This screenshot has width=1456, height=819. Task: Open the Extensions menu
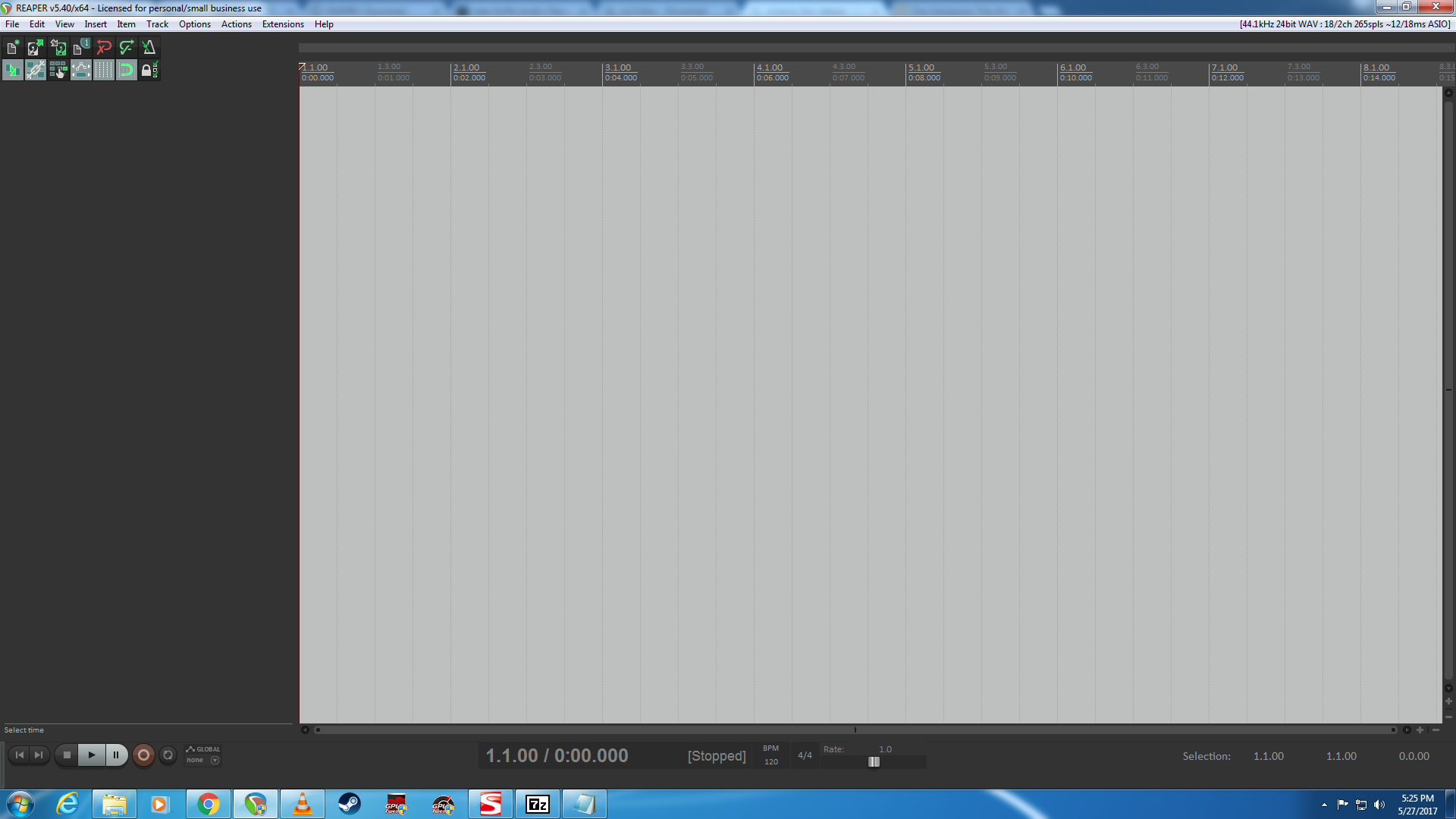(283, 24)
